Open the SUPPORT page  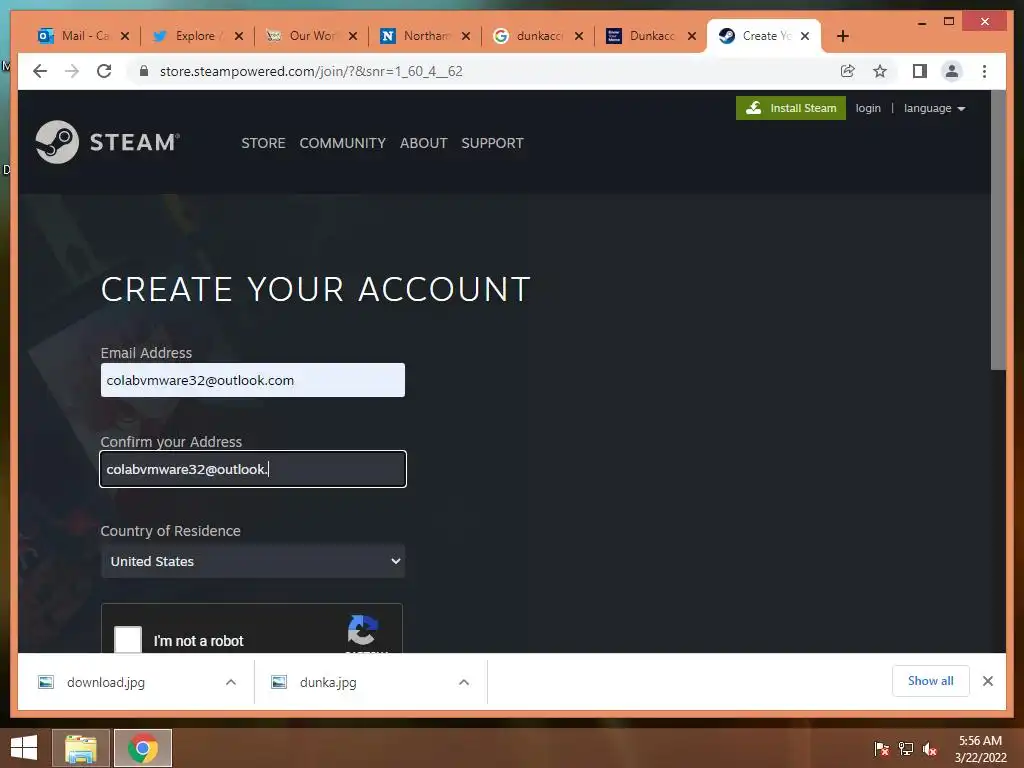point(492,143)
